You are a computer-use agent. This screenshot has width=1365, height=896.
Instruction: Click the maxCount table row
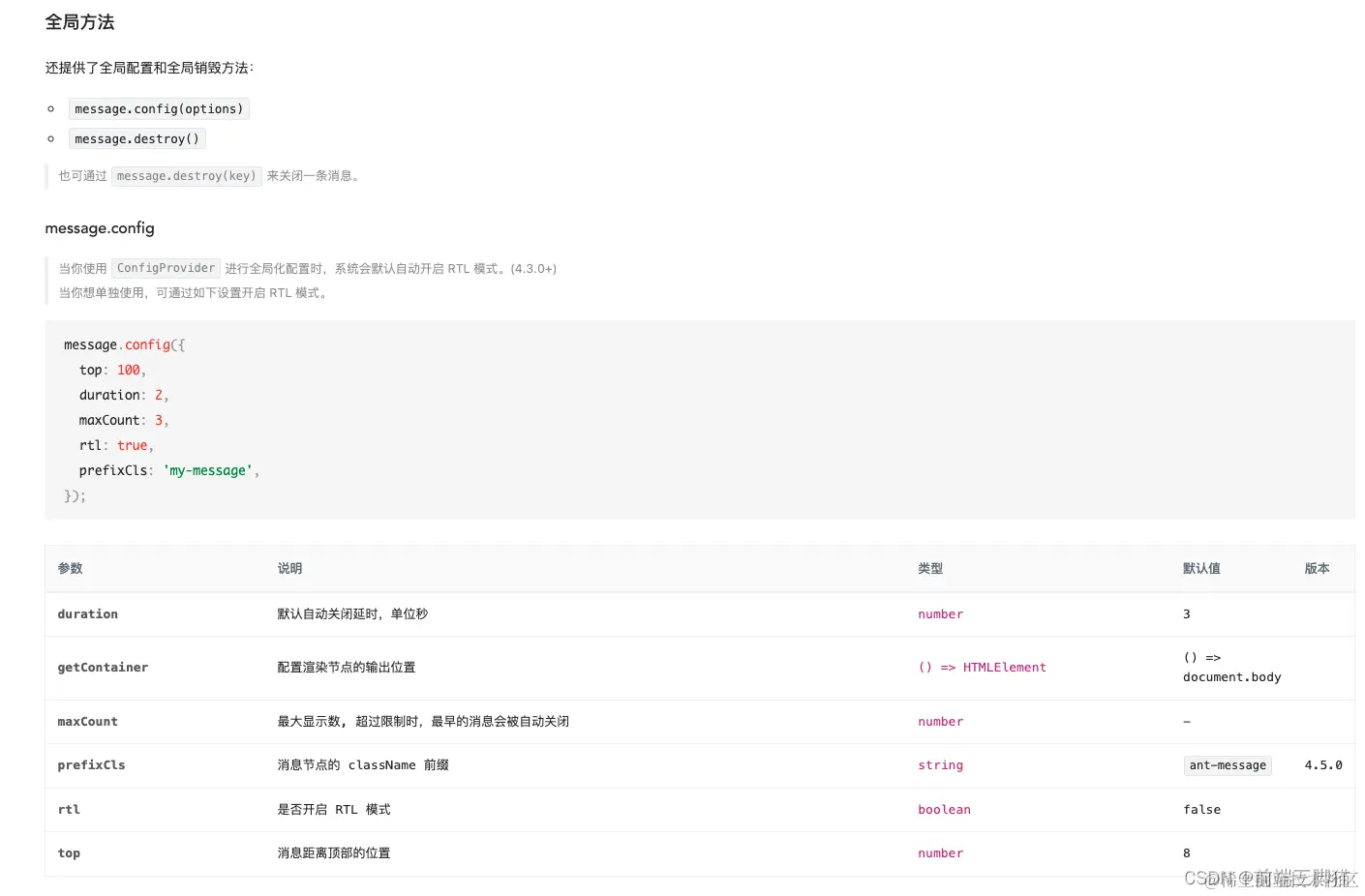(387, 721)
